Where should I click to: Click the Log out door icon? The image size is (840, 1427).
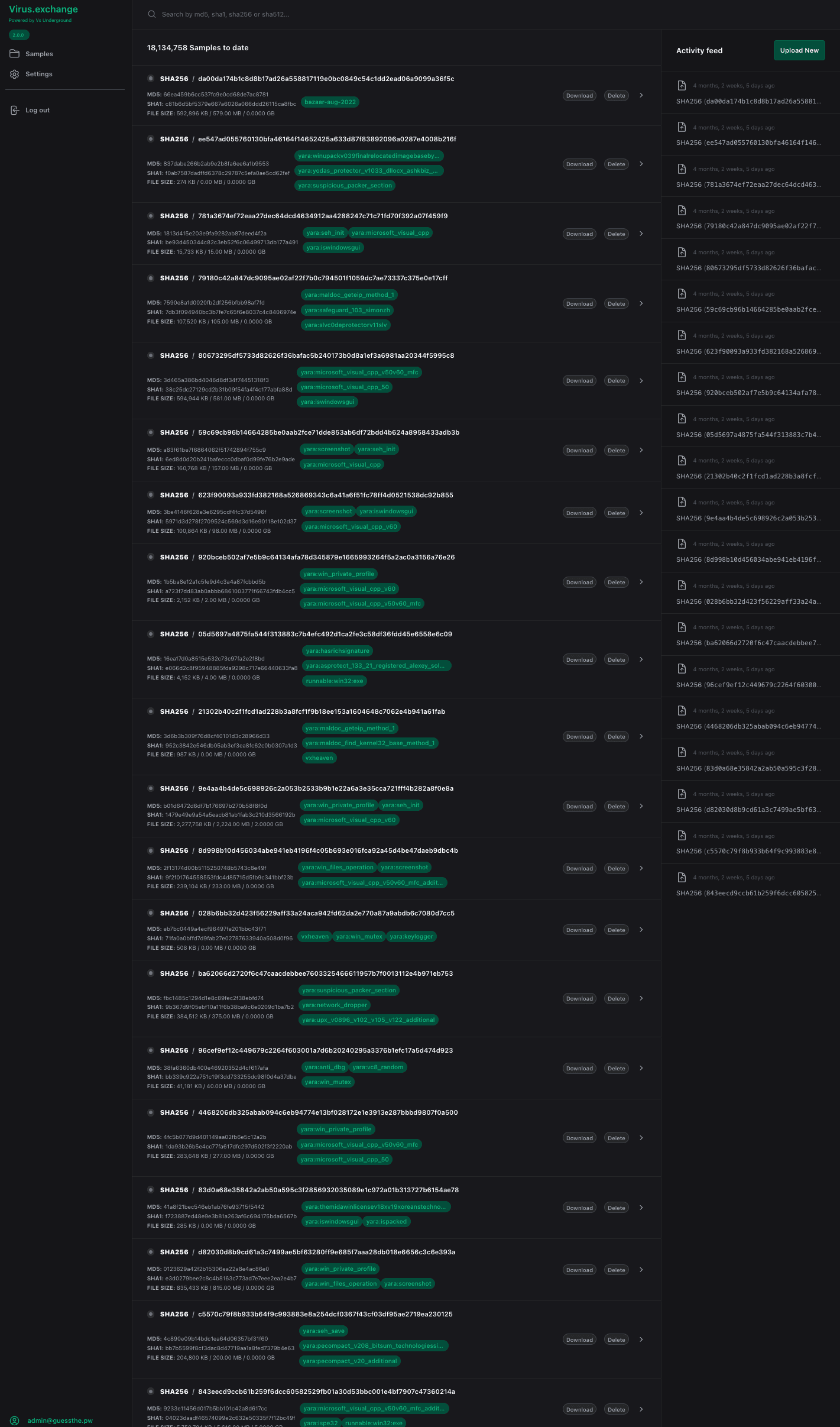pyautogui.click(x=15, y=110)
